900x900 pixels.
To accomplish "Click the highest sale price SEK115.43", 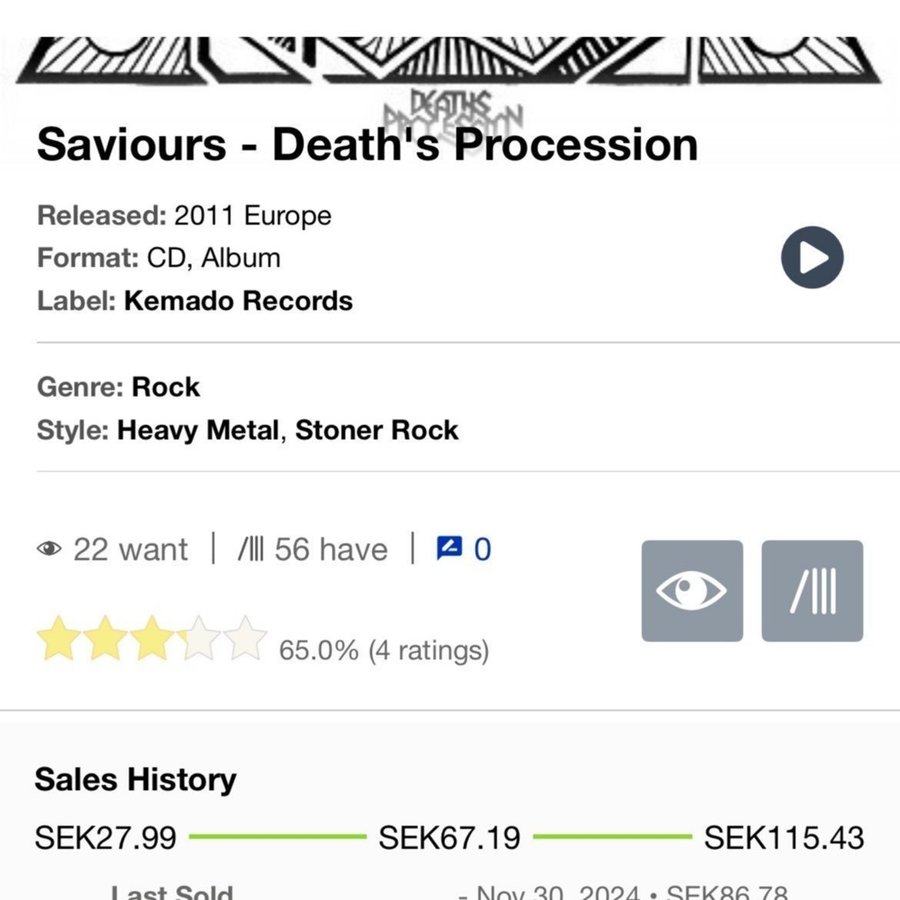I will coord(784,837).
